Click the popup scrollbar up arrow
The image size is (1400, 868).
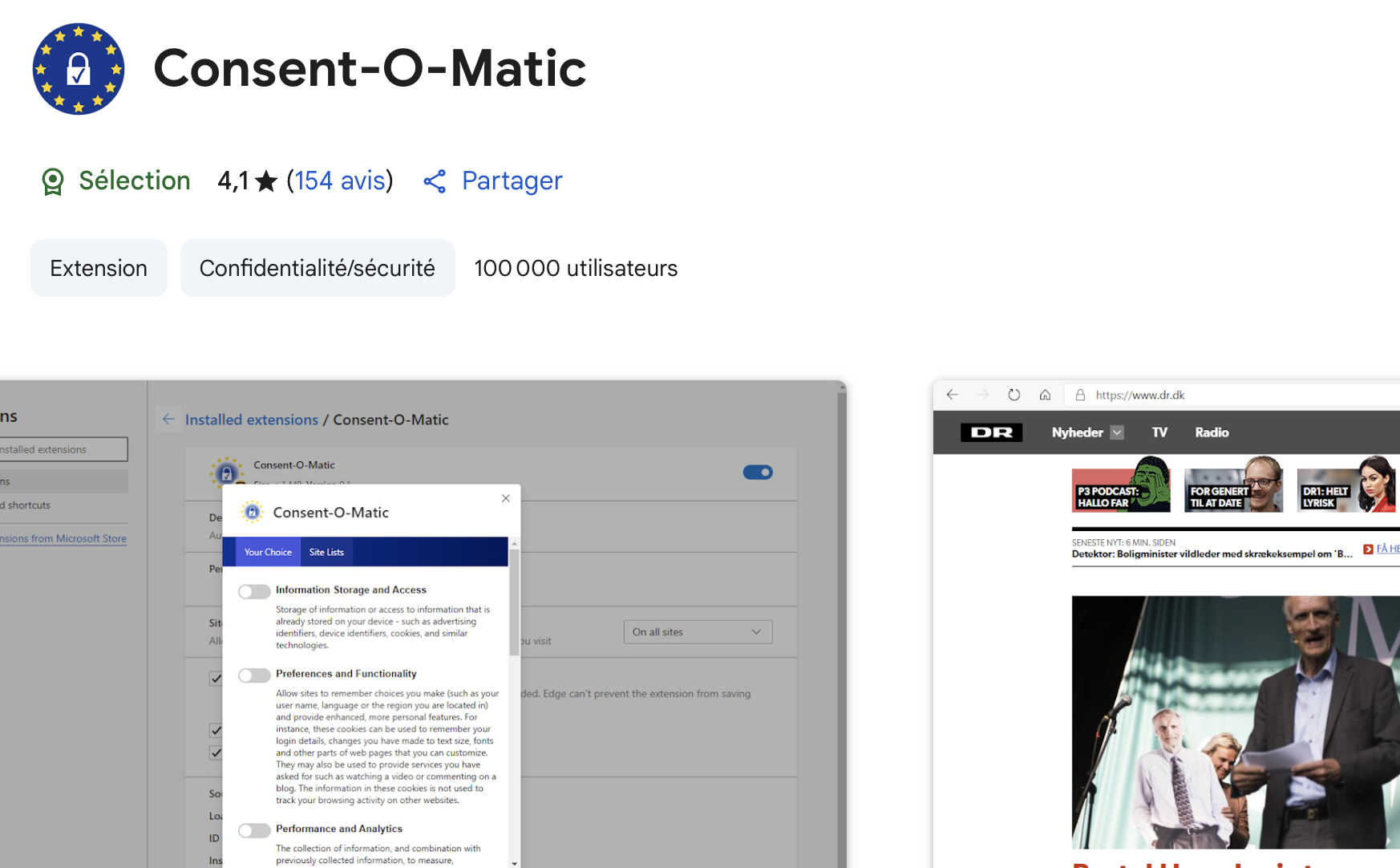[515, 543]
